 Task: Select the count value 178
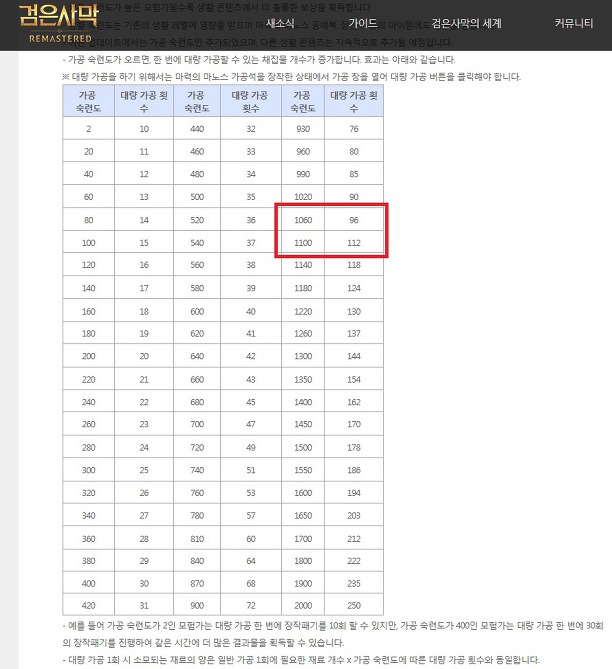point(354,448)
